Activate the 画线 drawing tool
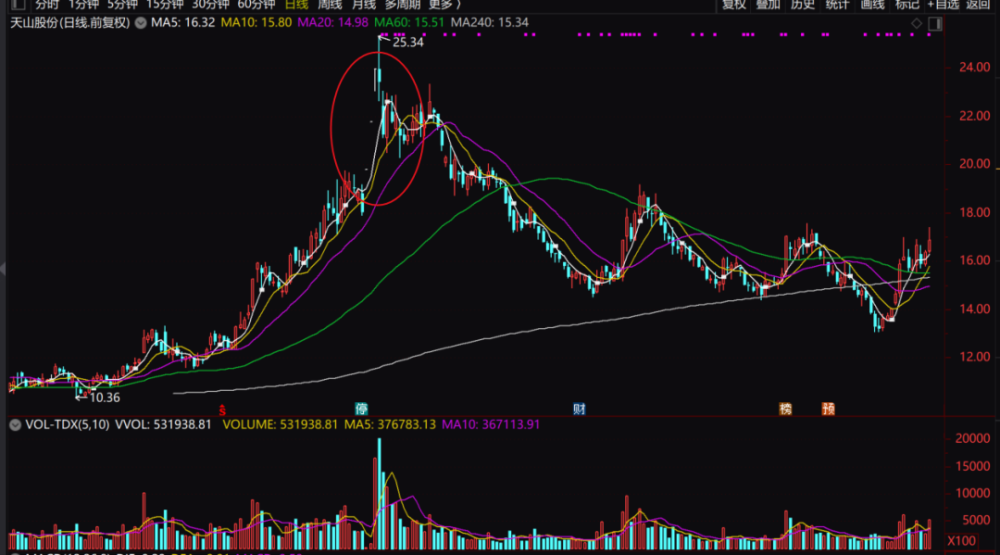The image size is (1000, 555). pyautogui.click(x=872, y=4)
